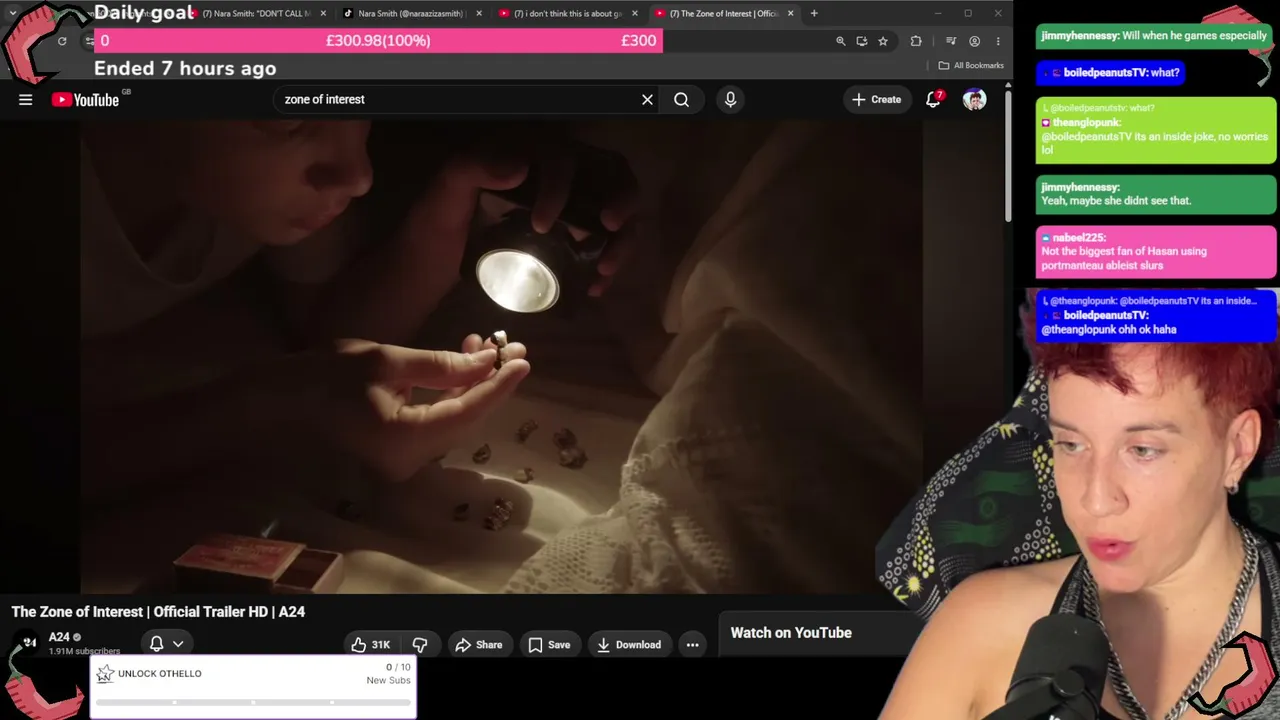Screen dimensions: 1280x720
Task: Like the Zone of Interest trailer
Action: point(370,645)
